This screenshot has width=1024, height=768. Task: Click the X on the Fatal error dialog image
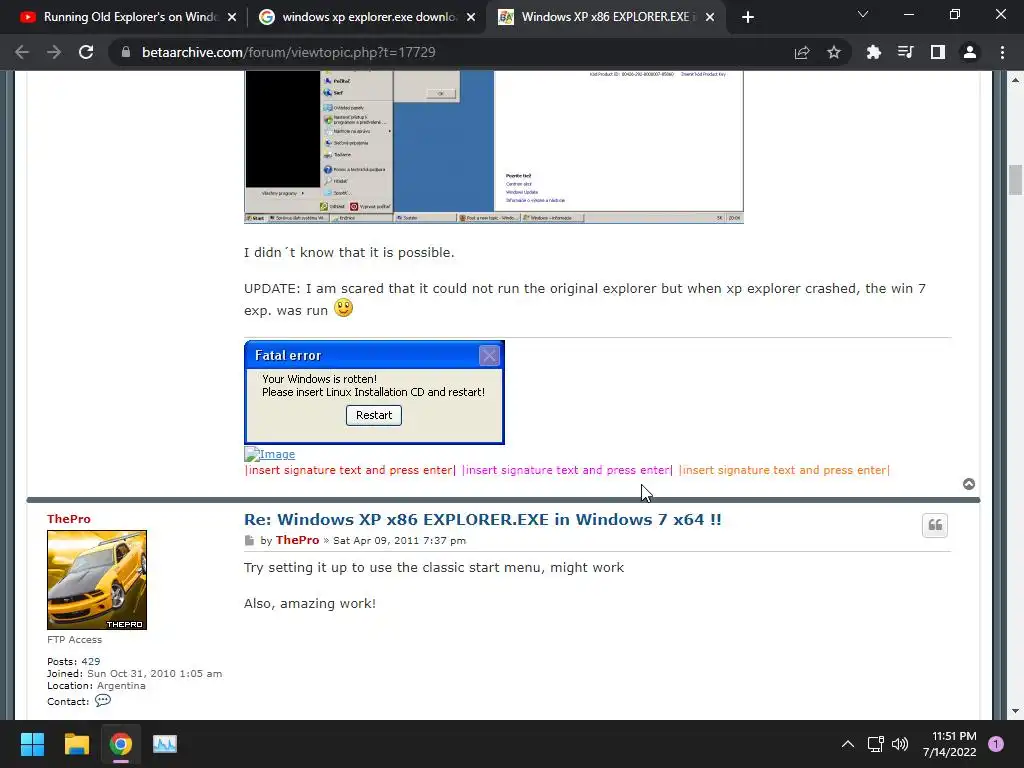(x=489, y=355)
